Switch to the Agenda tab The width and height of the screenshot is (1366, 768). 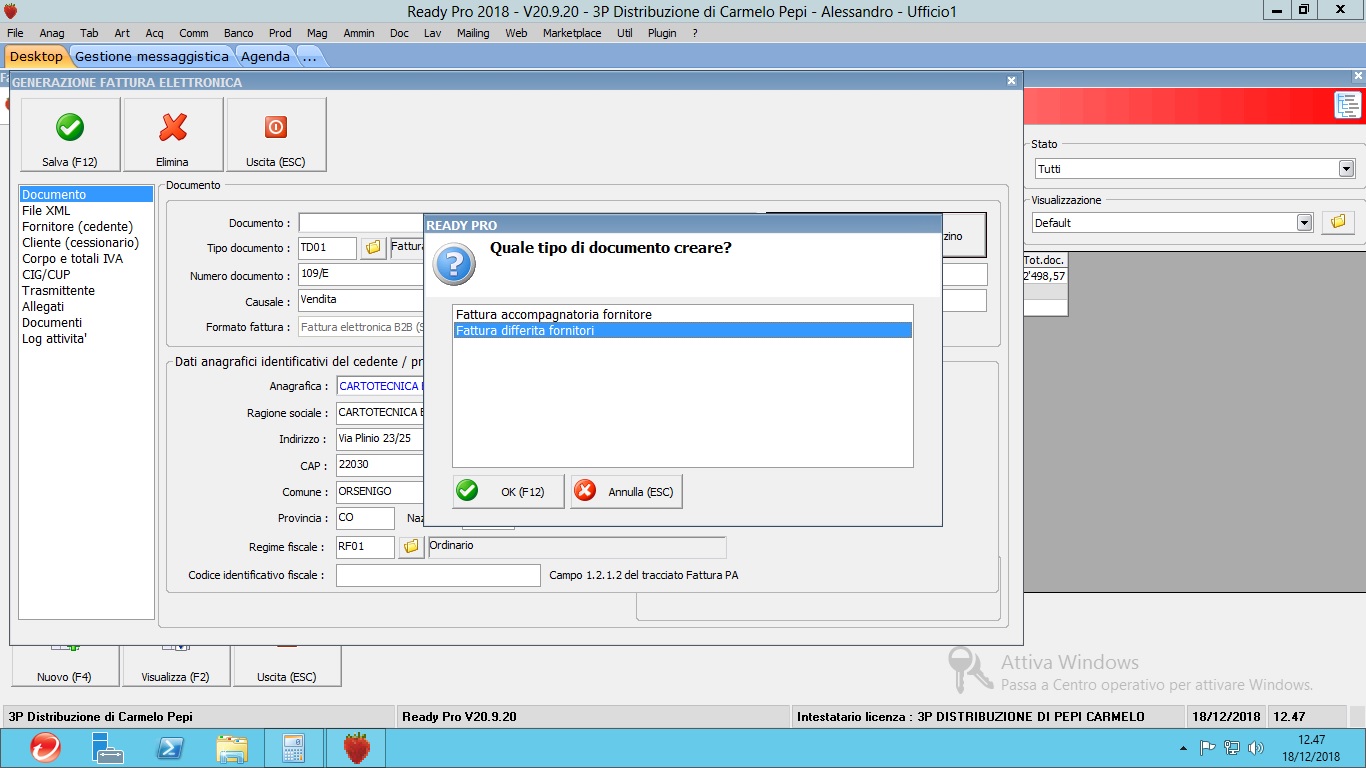[x=265, y=56]
